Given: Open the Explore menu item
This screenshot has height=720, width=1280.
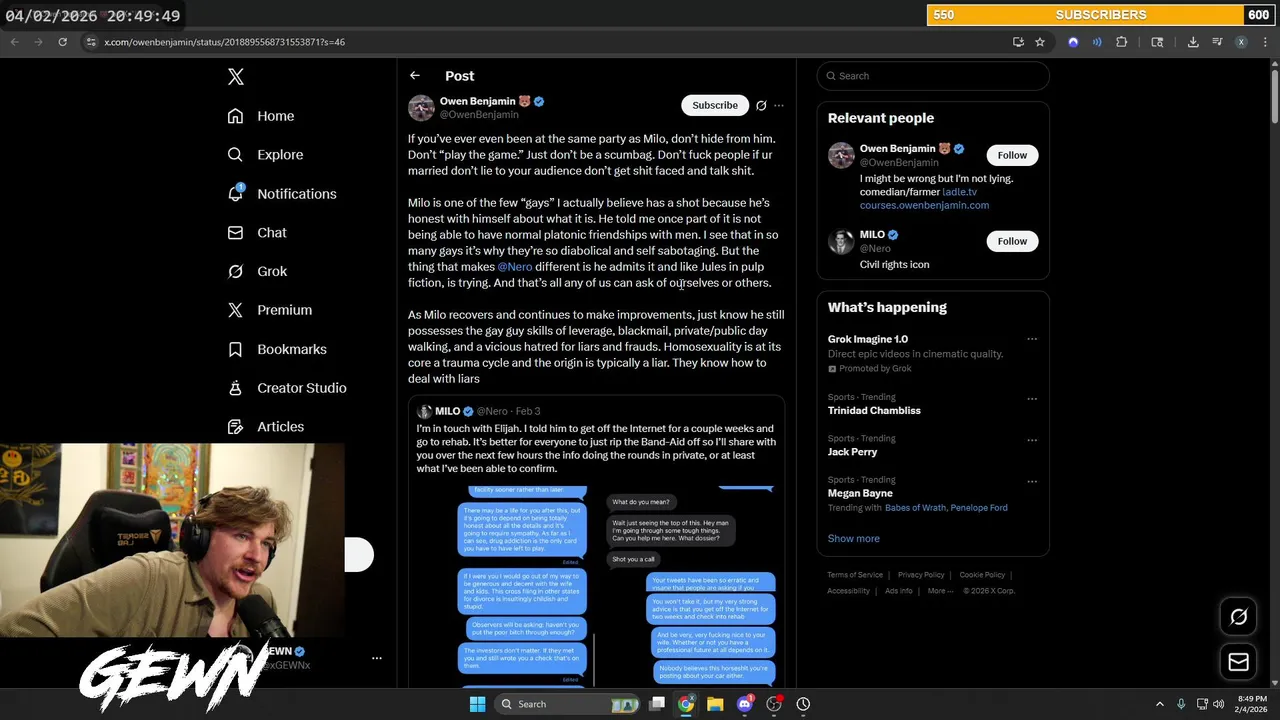Looking at the screenshot, I should pos(280,155).
